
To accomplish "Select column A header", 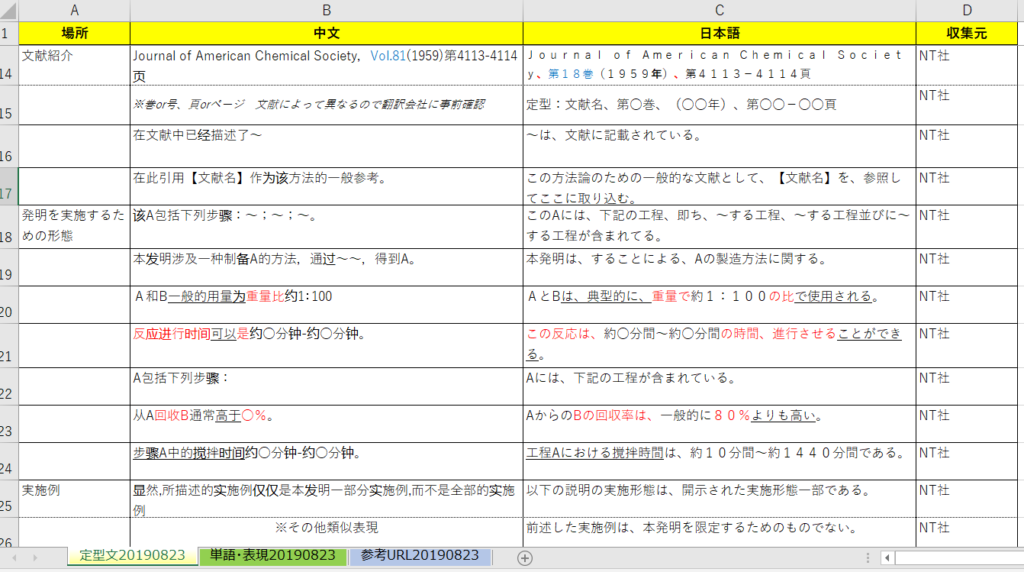I will pyautogui.click(x=74, y=10).
